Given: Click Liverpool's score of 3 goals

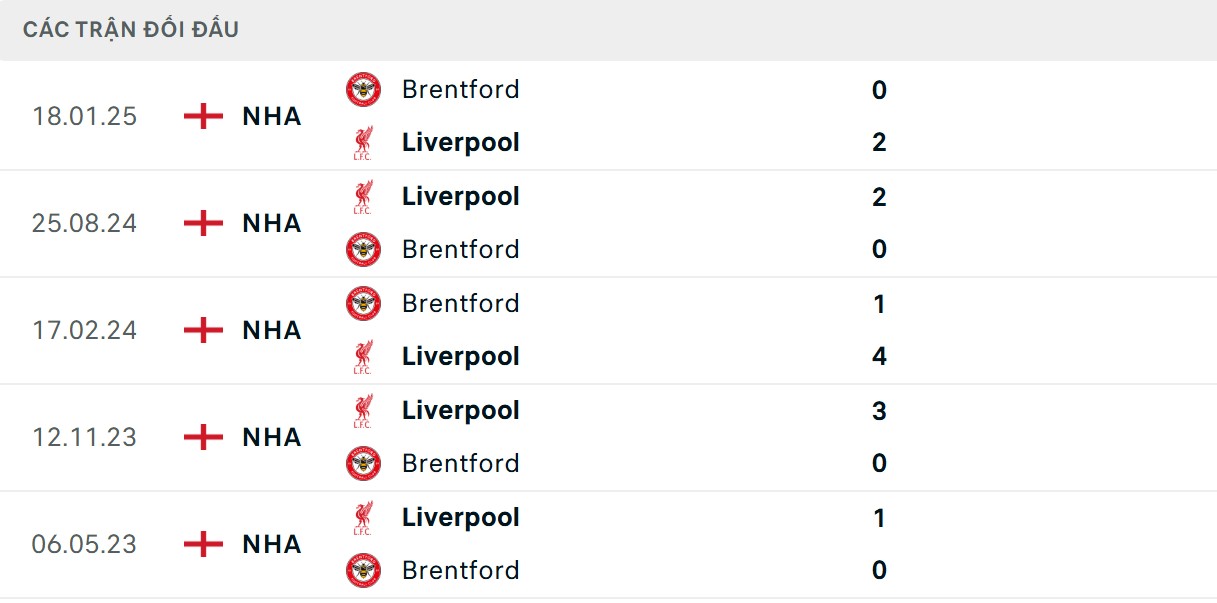Looking at the screenshot, I should 879,410.
